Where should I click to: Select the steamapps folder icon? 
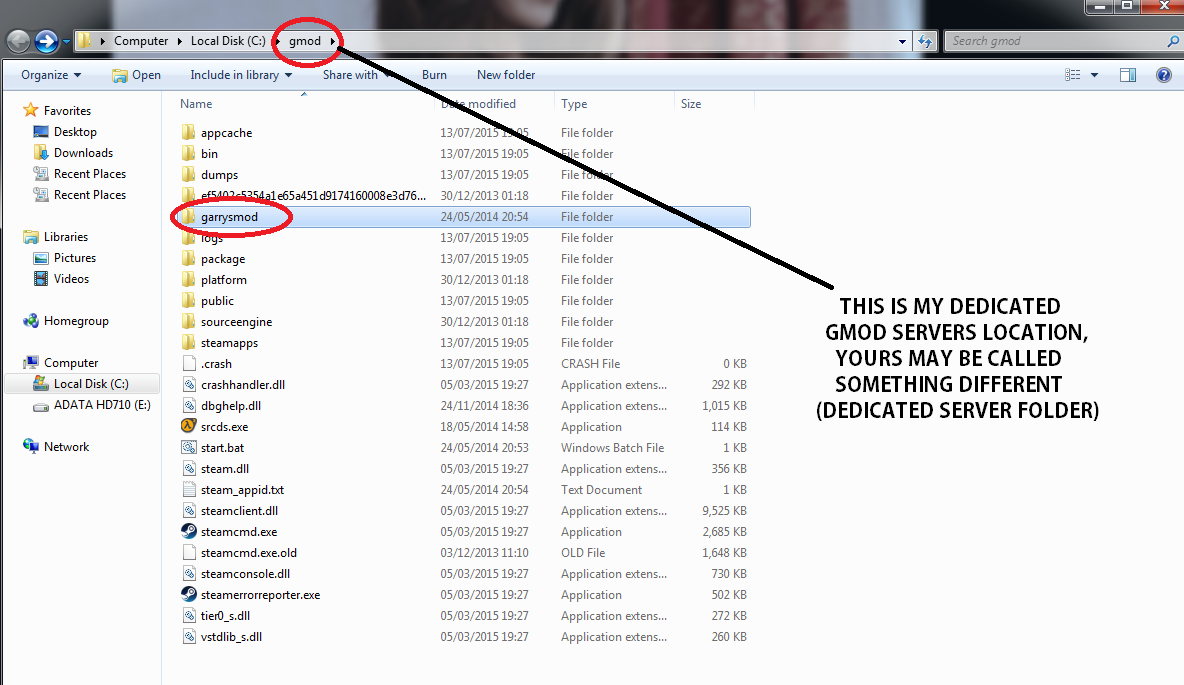tap(189, 343)
